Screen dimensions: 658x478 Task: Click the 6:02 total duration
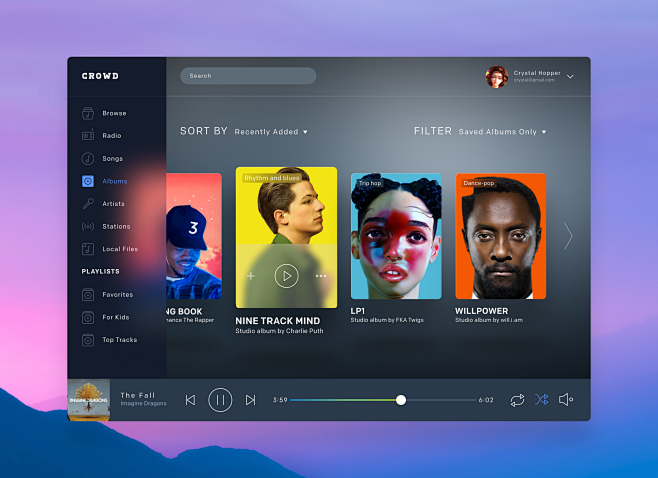click(x=486, y=400)
